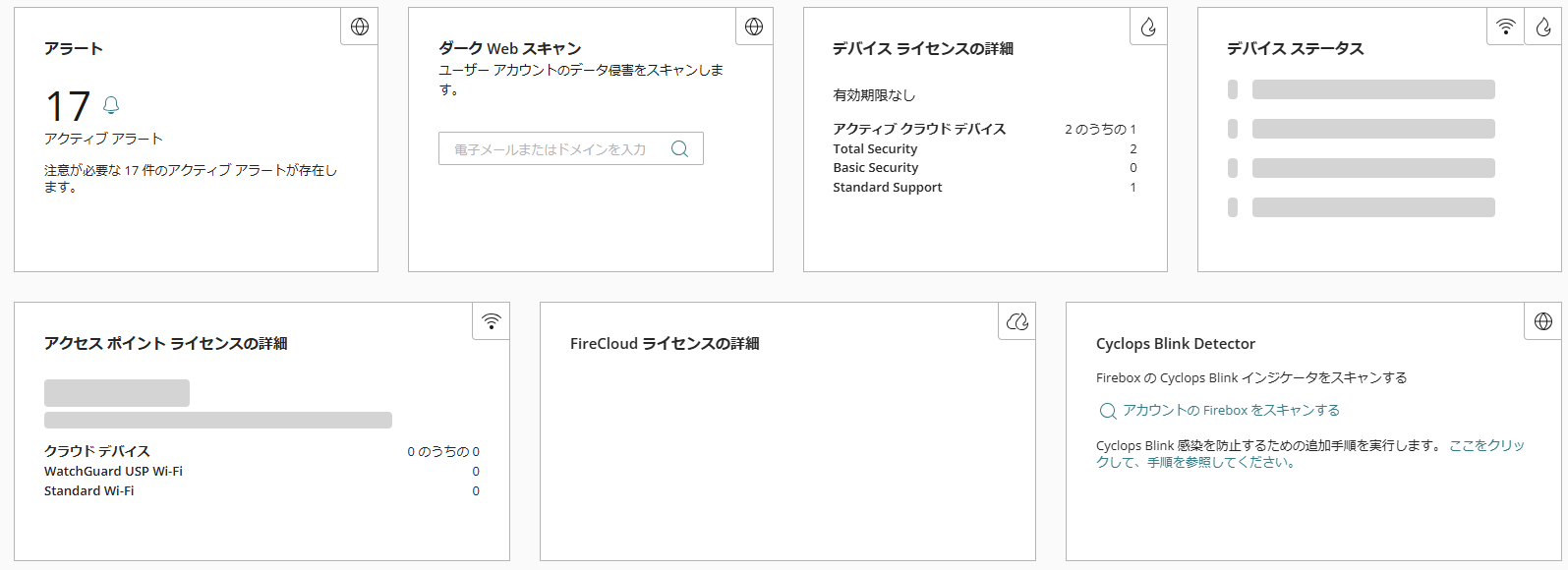Click the WatchGuard USP Wi-Fi count value
This screenshot has width=1568, height=570.
click(476, 472)
